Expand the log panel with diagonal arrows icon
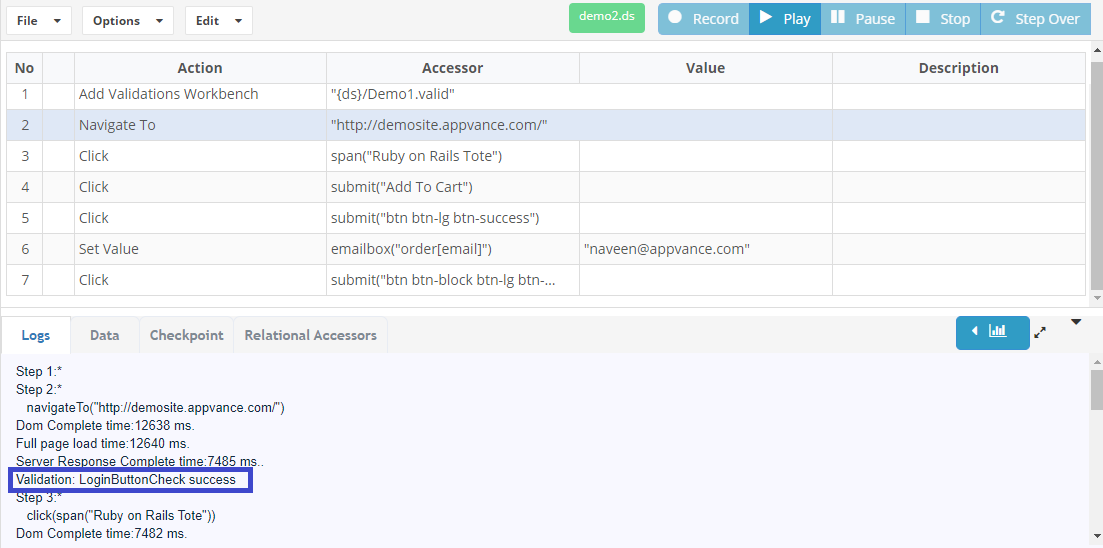The image size is (1103, 548). pyautogui.click(x=1040, y=333)
